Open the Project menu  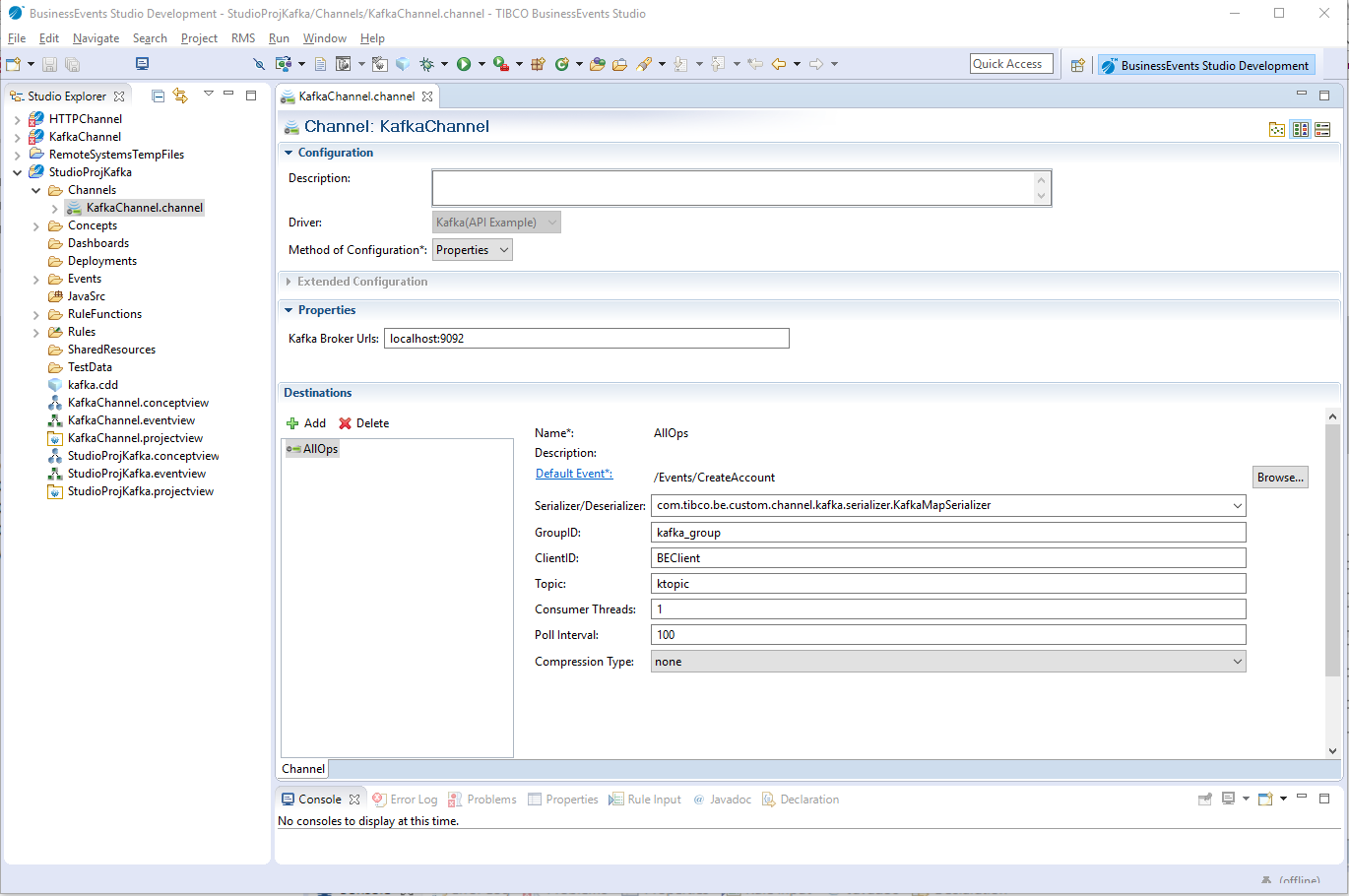click(199, 38)
